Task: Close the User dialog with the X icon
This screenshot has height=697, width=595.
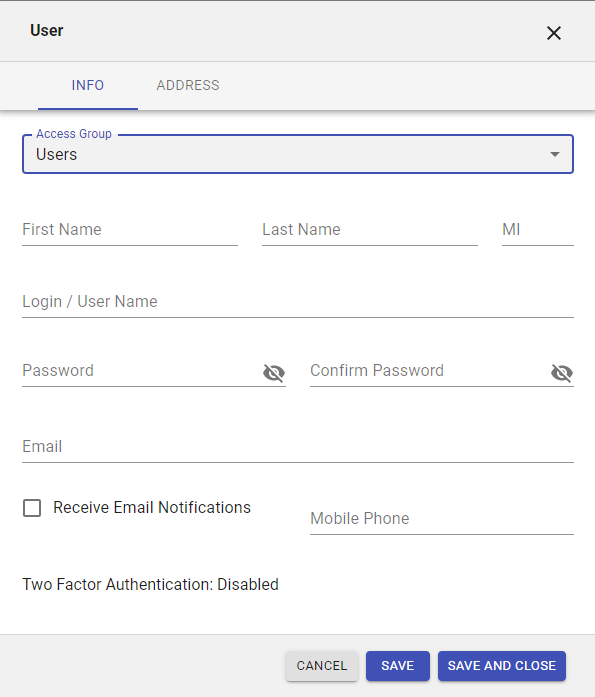Action: pyautogui.click(x=554, y=32)
